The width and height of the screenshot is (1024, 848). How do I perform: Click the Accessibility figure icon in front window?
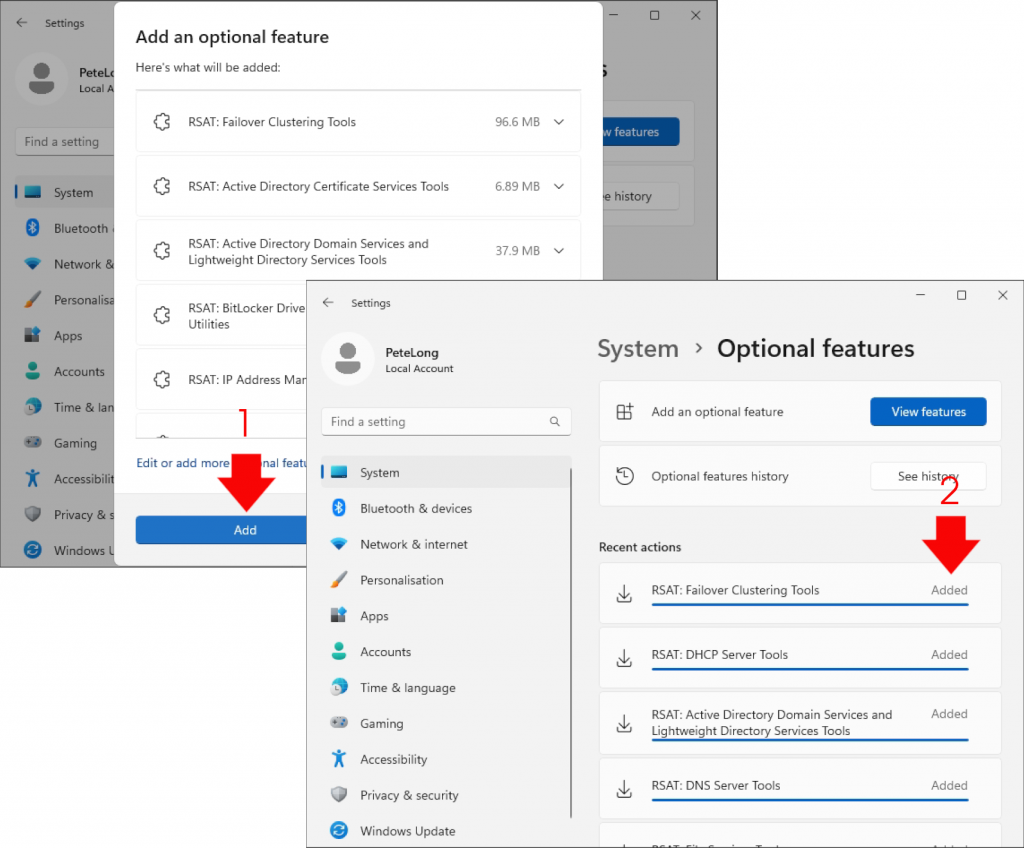point(339,759)
